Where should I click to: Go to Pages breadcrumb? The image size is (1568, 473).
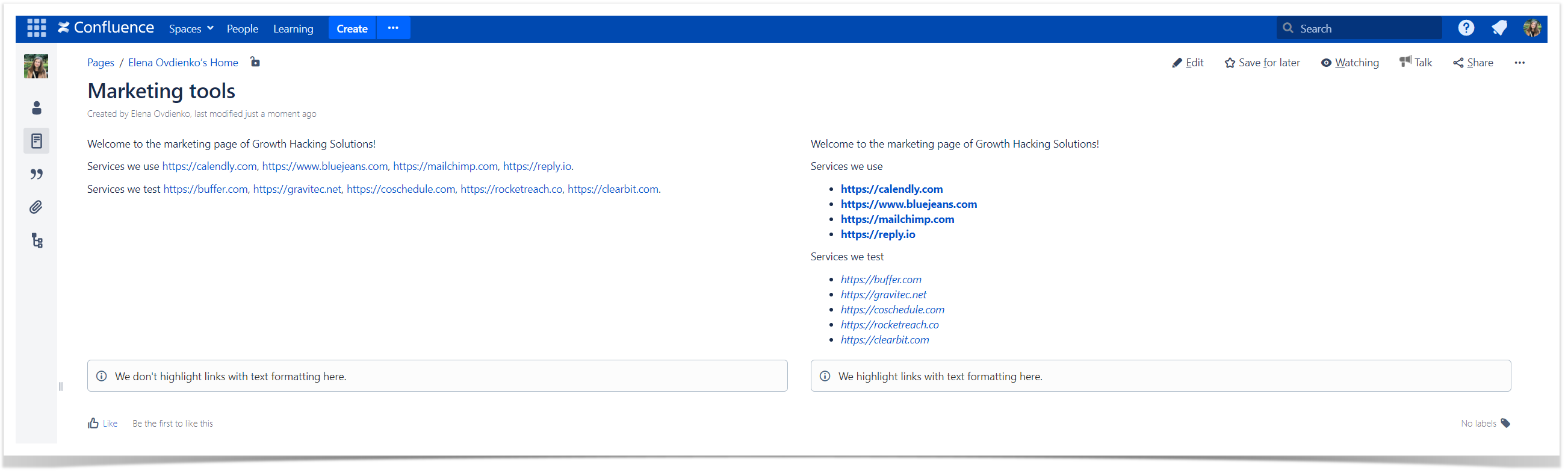coord(101,63)
